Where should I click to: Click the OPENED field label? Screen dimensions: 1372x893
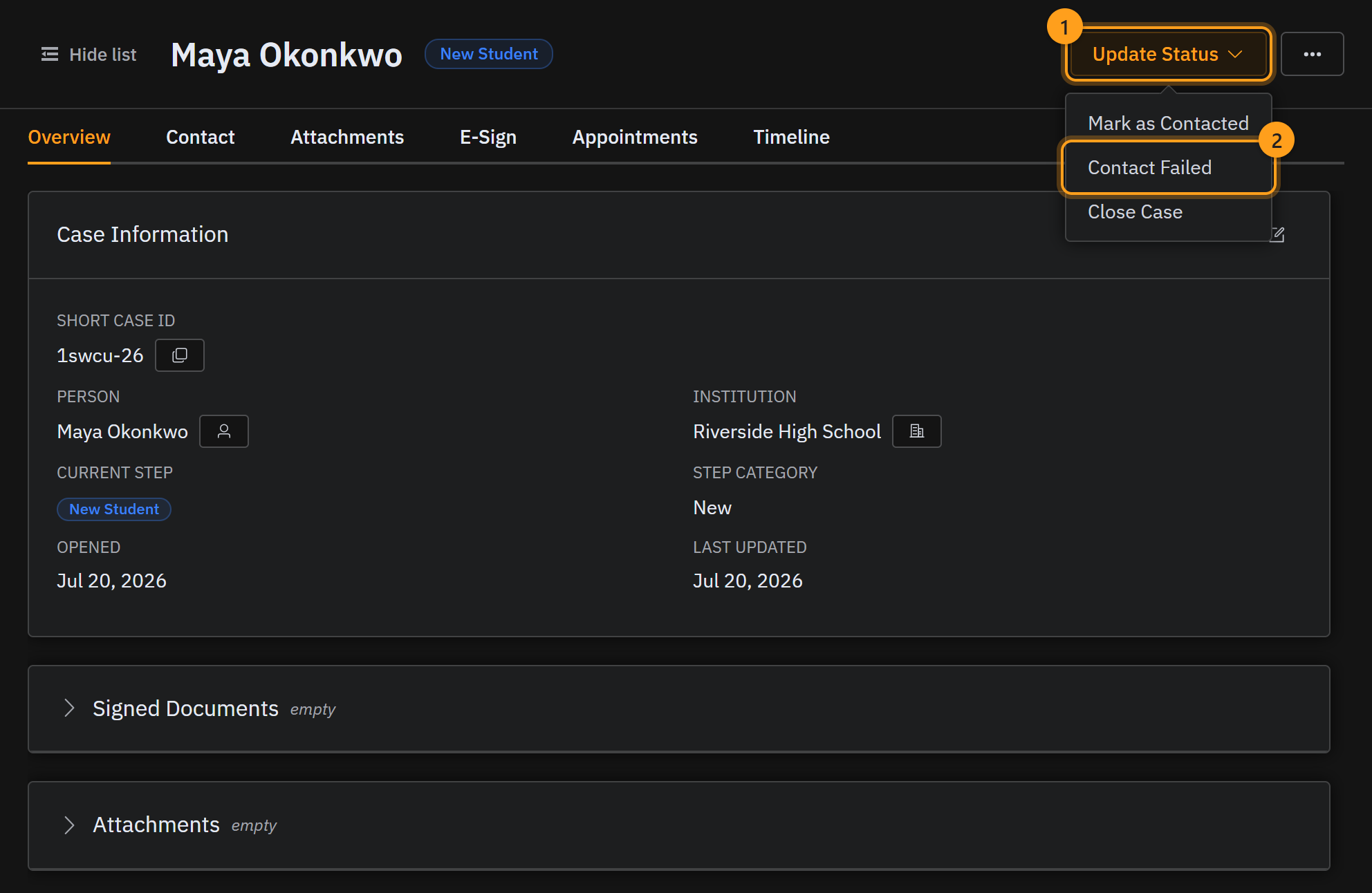point(89,547)
